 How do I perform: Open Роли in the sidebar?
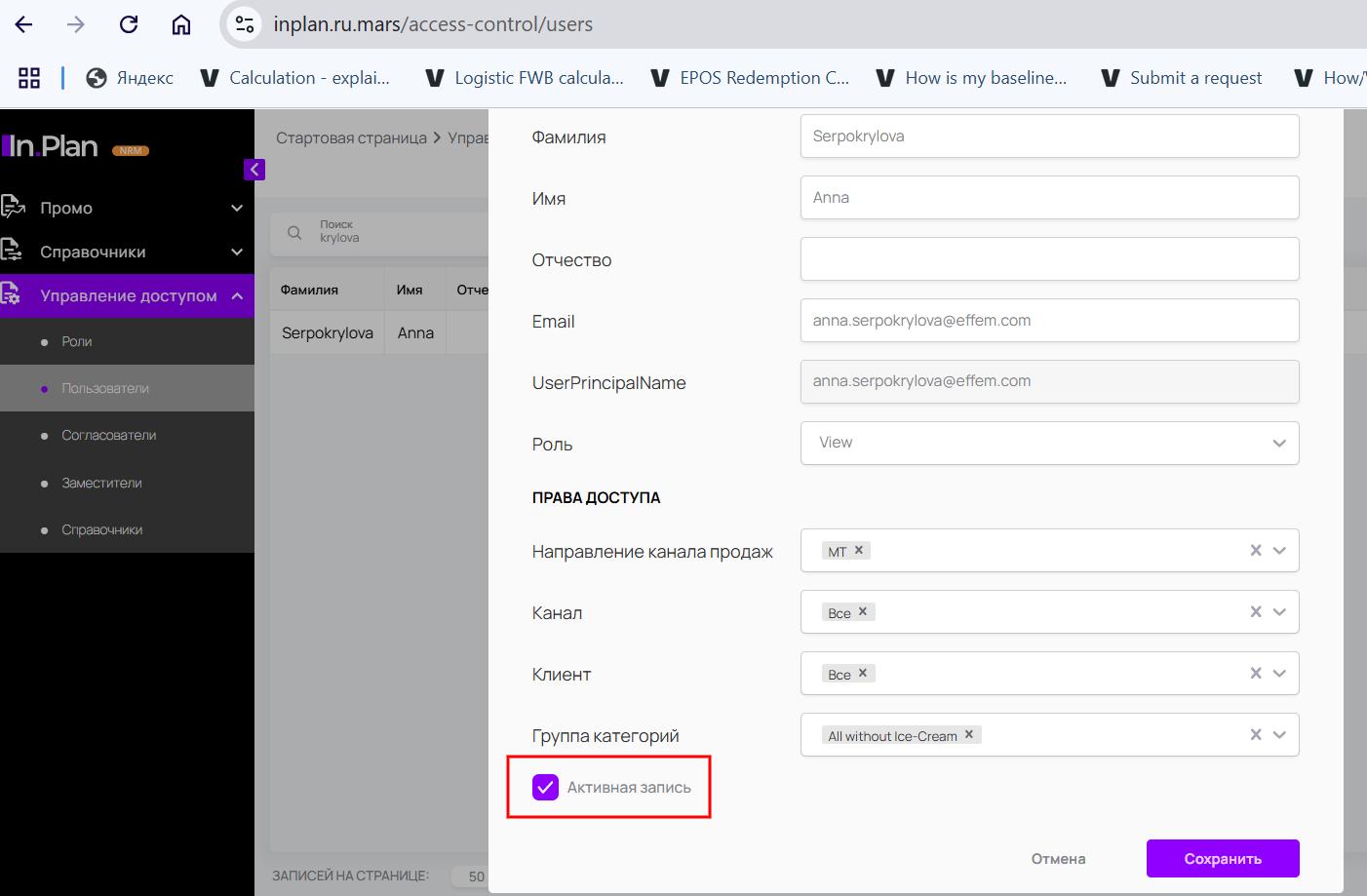pyautogui.click(x=77, y=341)
